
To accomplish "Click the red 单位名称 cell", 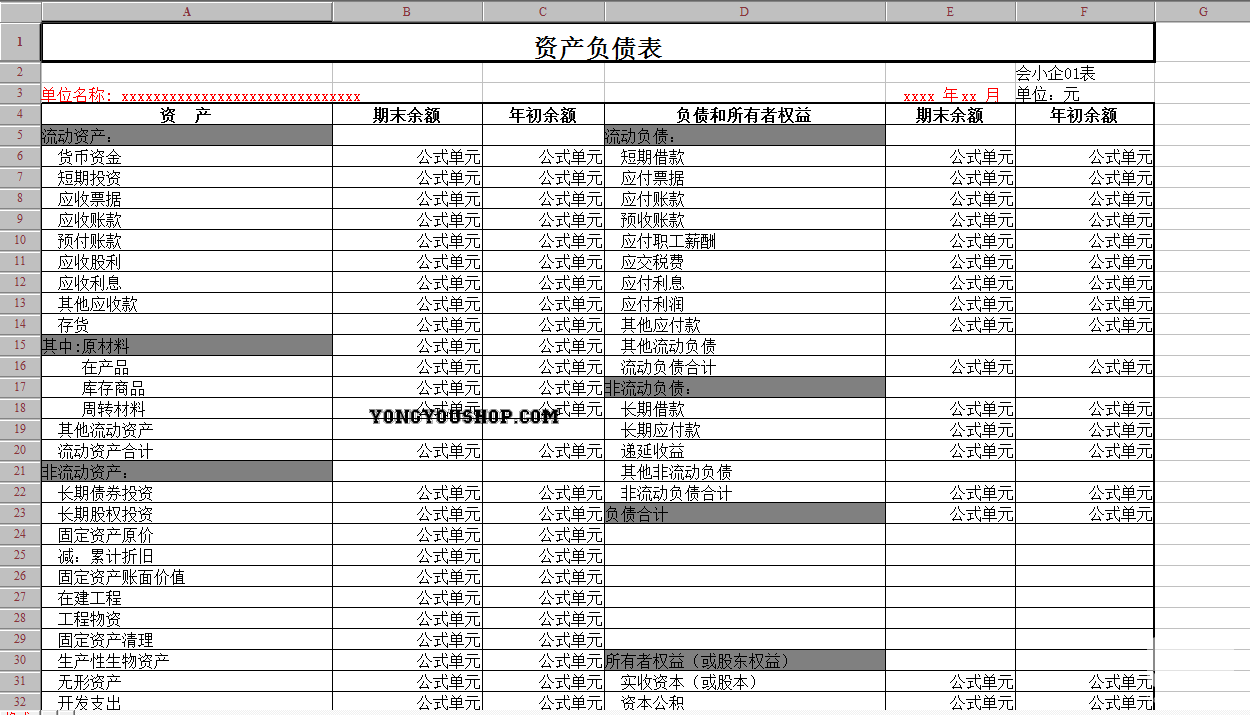I will click(x=186, y=94).
